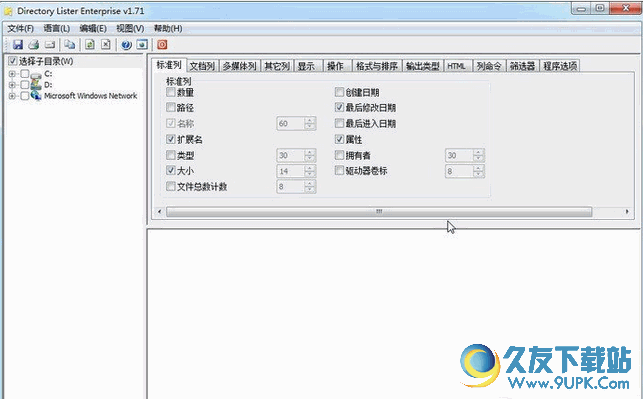Enable the 驱动器卷标 checkbox
The height and width of the screenshot is (399, 643).
[x=339, y=170]
